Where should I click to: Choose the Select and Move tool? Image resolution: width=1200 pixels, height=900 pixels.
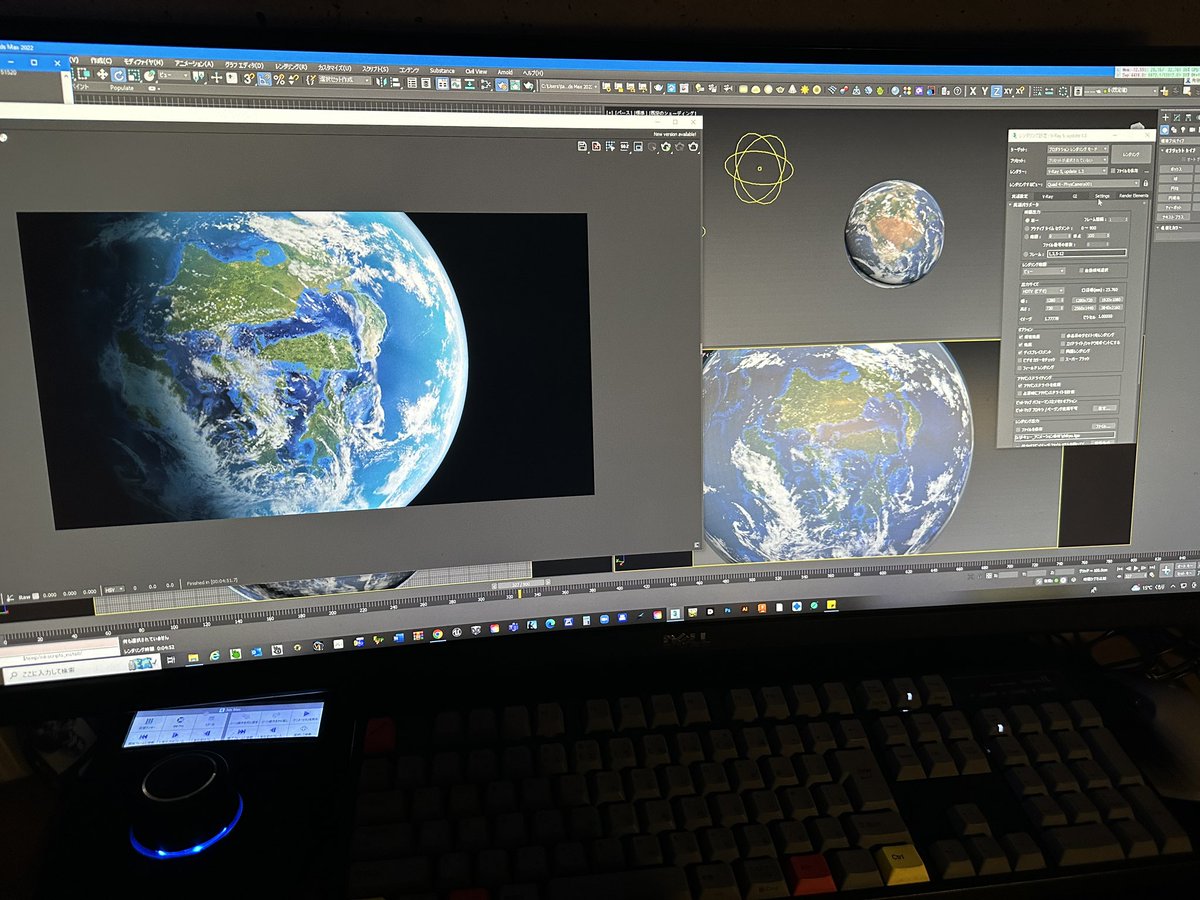click(102, 75)
